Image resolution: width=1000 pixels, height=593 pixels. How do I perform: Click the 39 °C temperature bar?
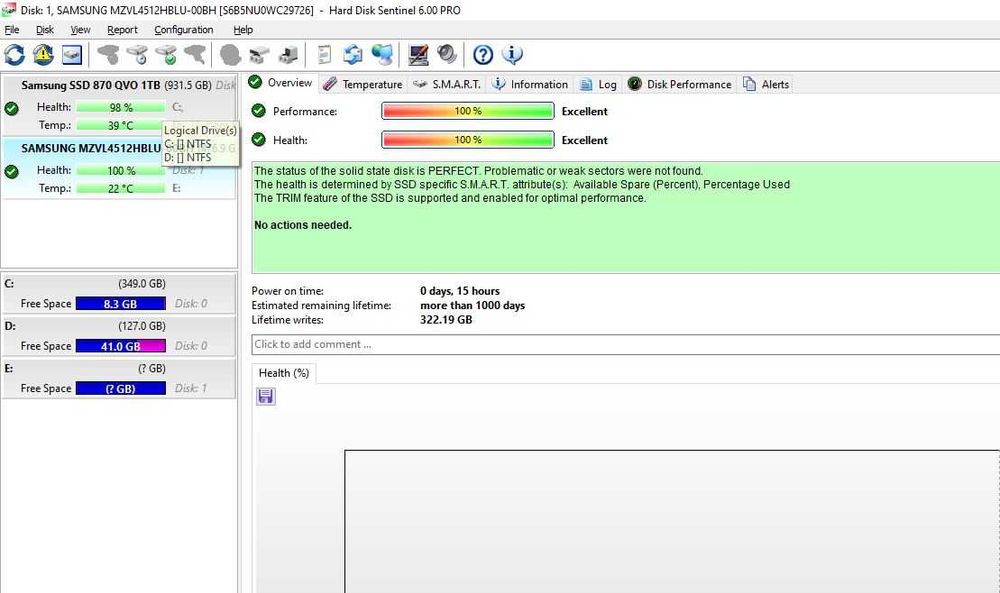pos(121,126)
